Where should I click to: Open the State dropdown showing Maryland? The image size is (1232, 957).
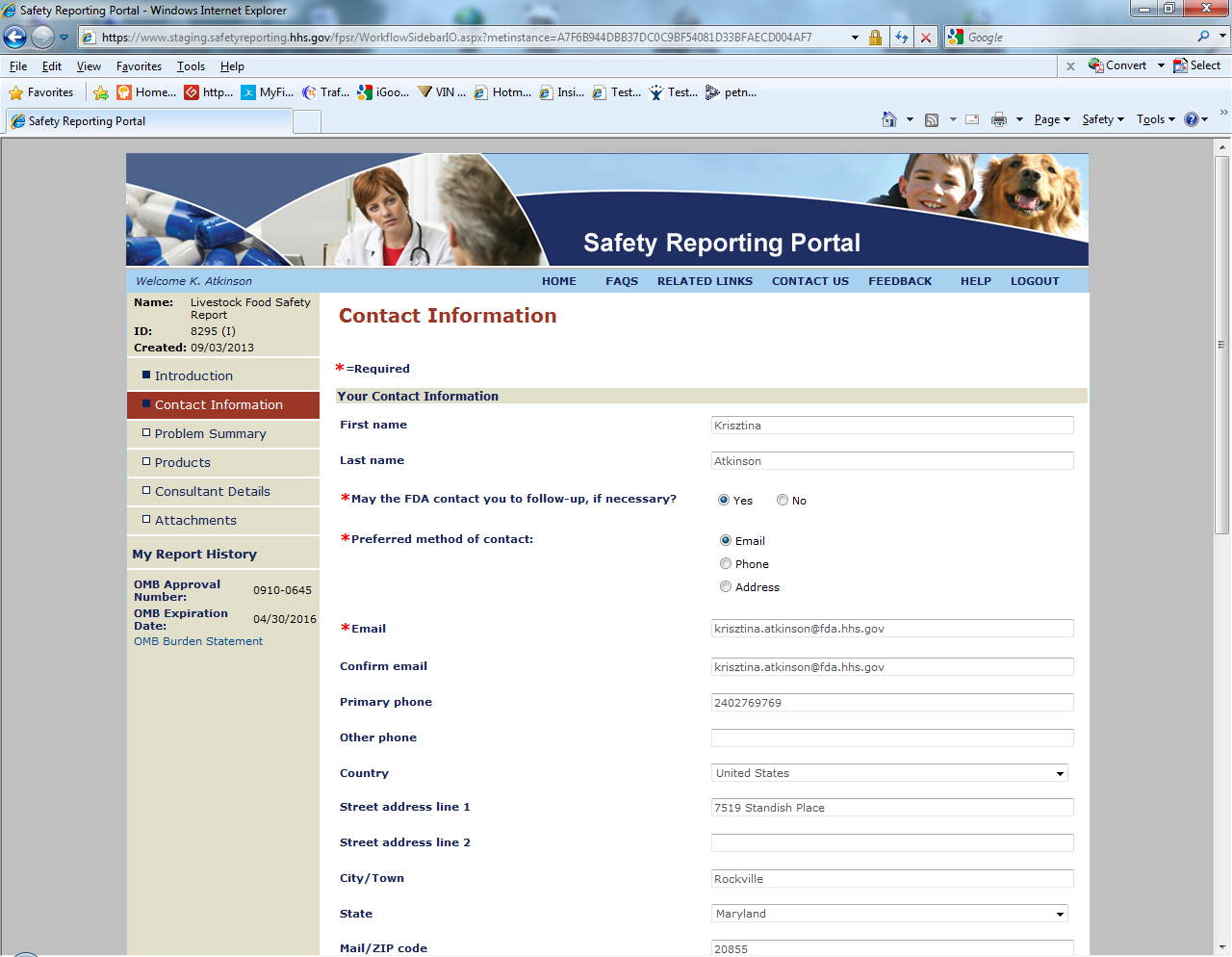[x=890, y=914]
